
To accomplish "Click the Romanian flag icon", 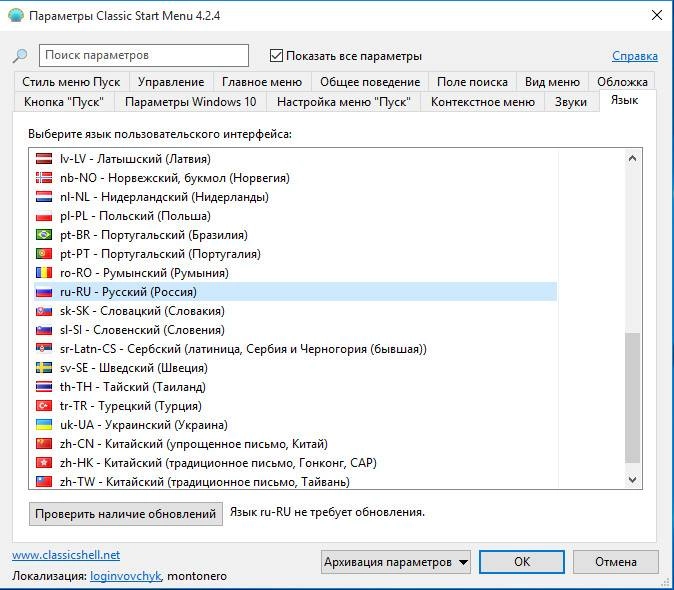I will tap(44, 272).
